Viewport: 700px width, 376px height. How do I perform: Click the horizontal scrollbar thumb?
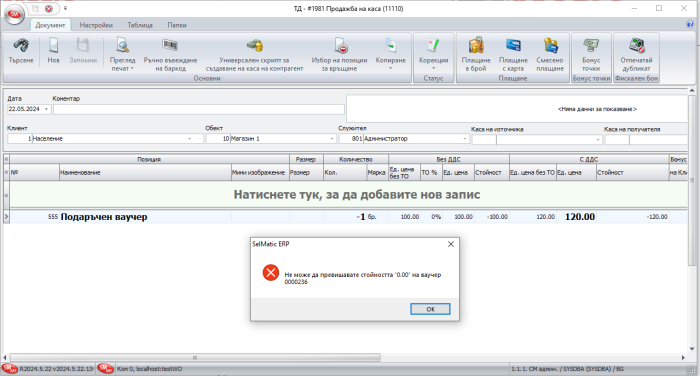coord(195,358)
